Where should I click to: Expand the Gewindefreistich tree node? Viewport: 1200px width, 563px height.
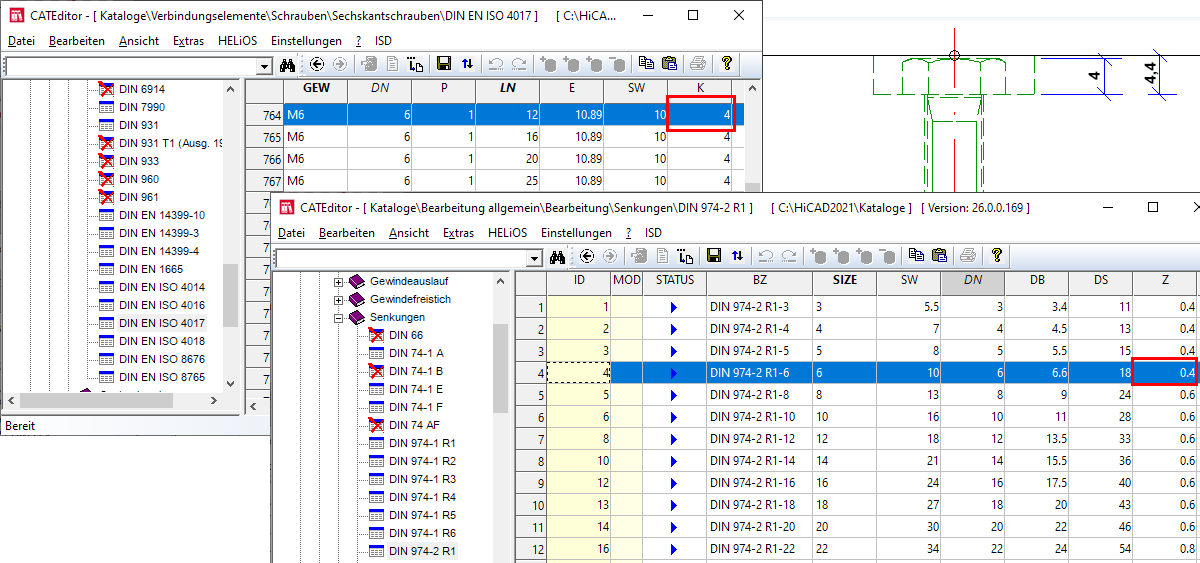click(x=338, y=300)
